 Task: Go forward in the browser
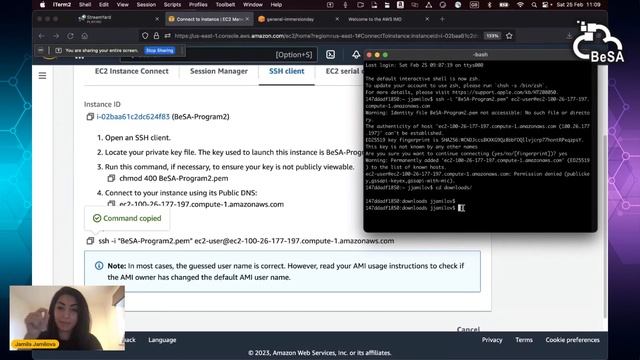coord(56,36)
